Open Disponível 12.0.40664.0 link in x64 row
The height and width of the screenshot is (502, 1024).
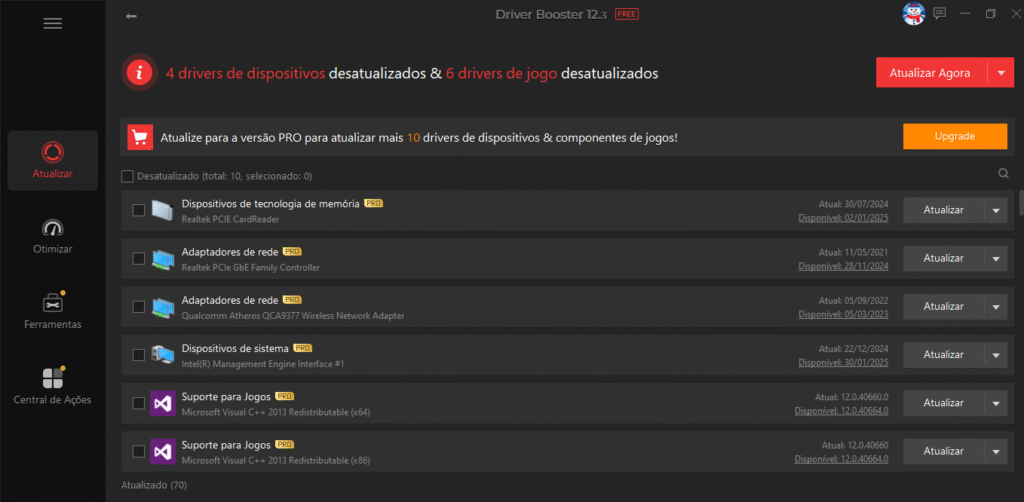841,411
